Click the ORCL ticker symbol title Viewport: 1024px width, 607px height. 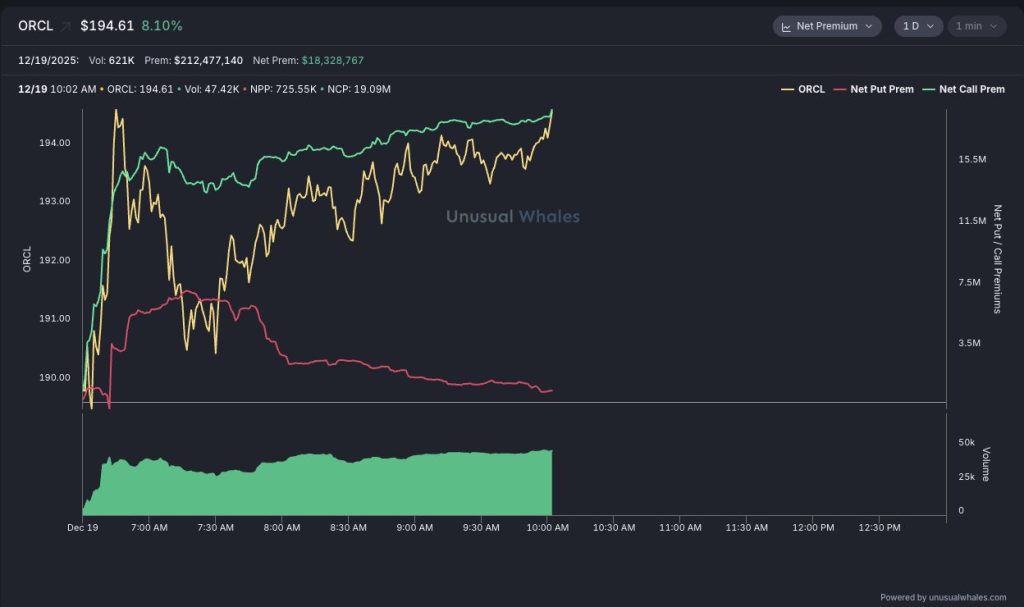click(x=35, y=25)
